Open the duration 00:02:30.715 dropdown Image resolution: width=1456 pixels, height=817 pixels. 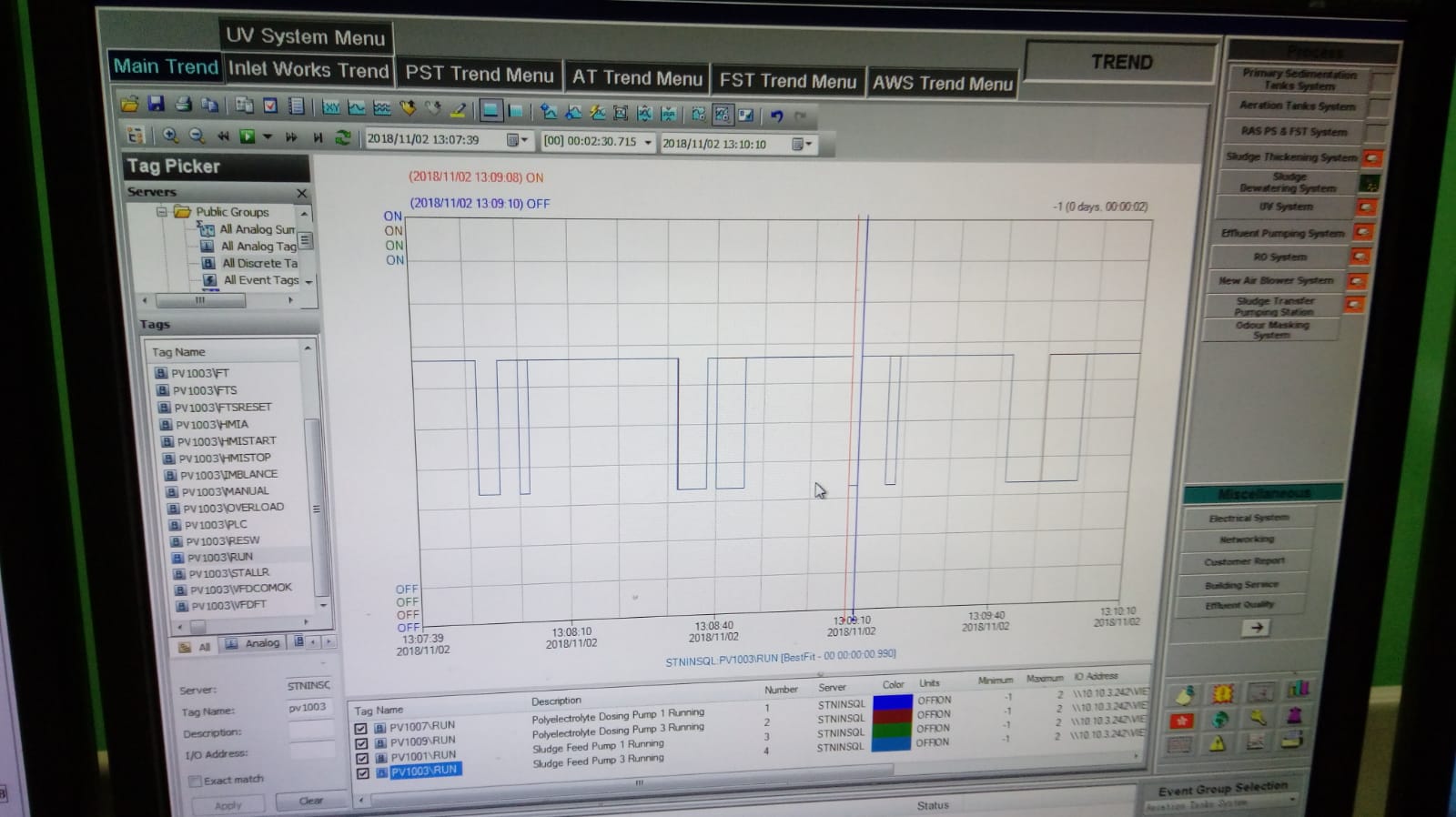(x=648, y=142)
